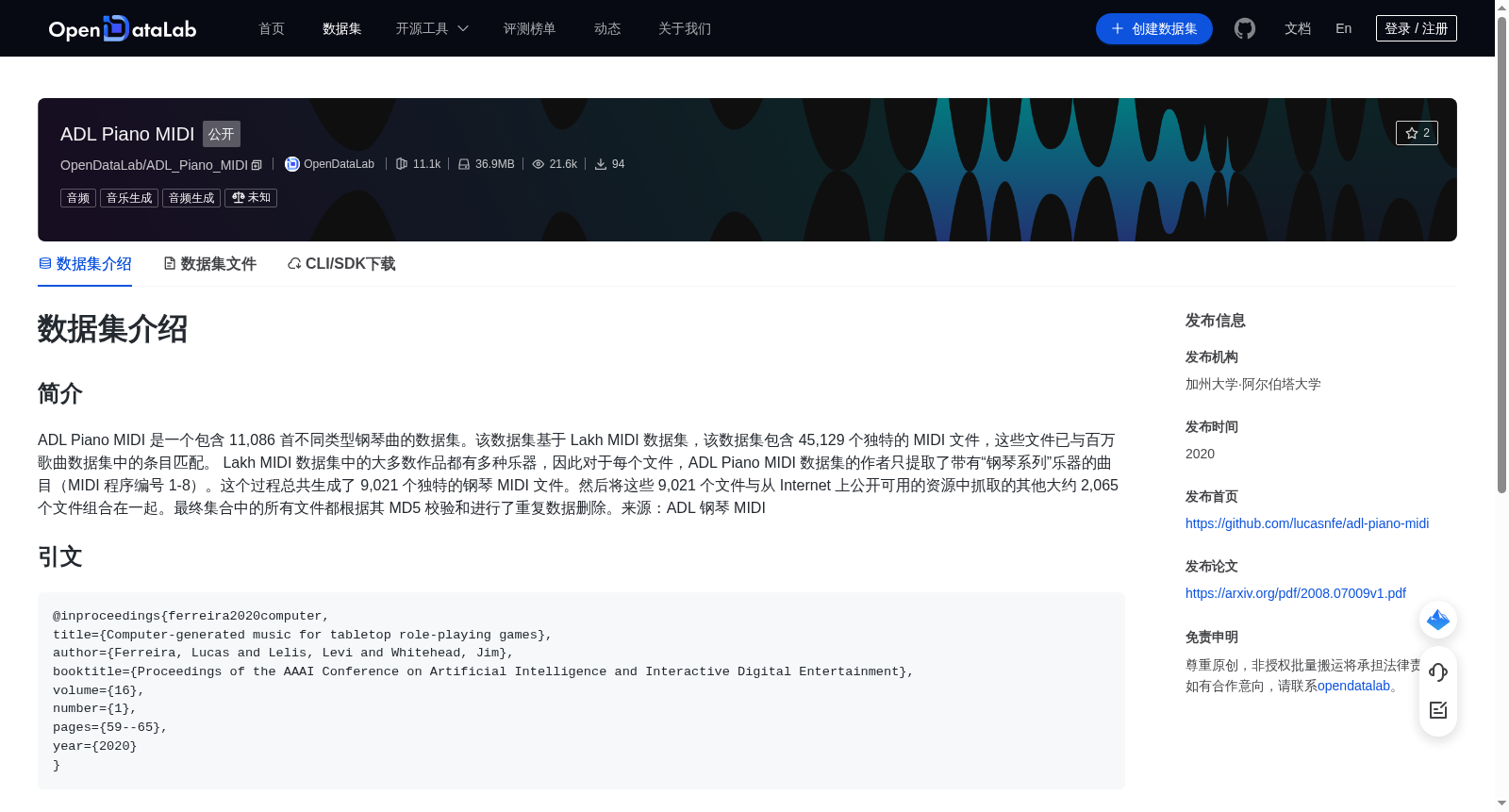Viewport: 1509px width, 812px height.
Task: Click the 加州大学·阿尔伯塔大学 text
Action: (1253, 384)
